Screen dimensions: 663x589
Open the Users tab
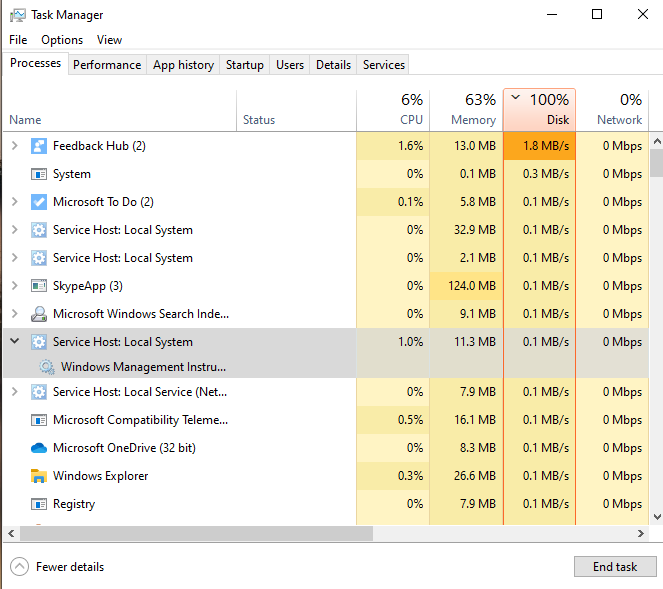point(290,65)
